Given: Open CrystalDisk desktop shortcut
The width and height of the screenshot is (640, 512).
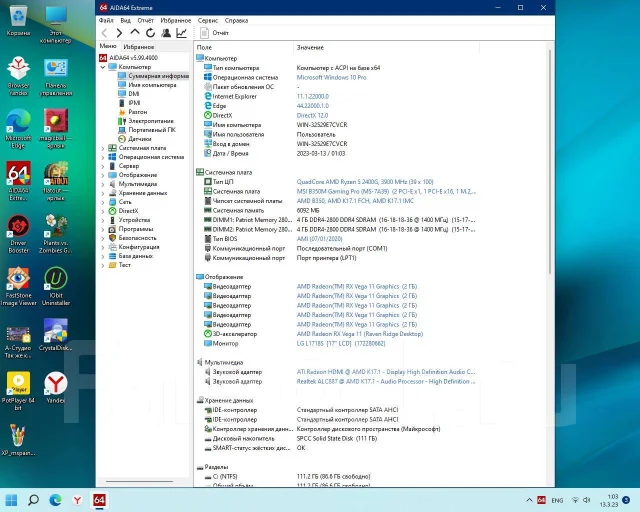Looking at the screenshot, I should [56, 336].
